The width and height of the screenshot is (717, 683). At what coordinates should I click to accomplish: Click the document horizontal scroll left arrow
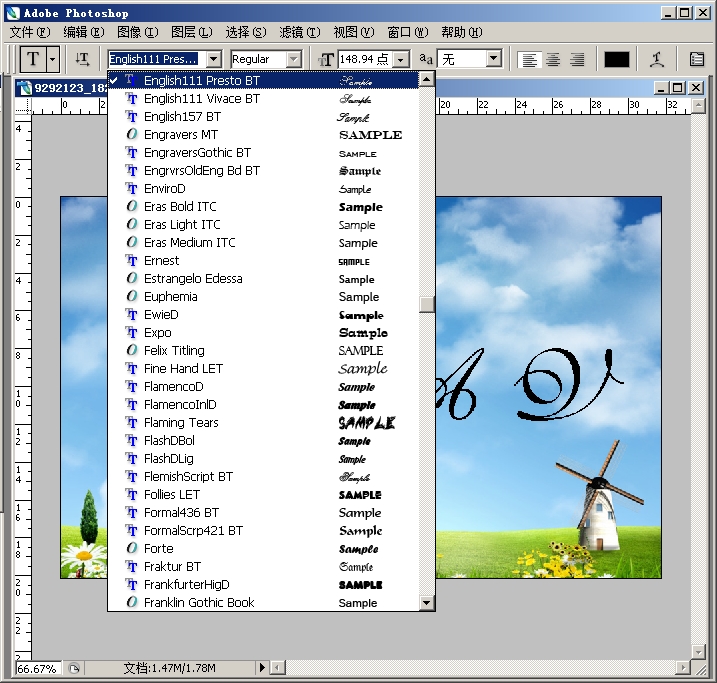click(277, 668)
